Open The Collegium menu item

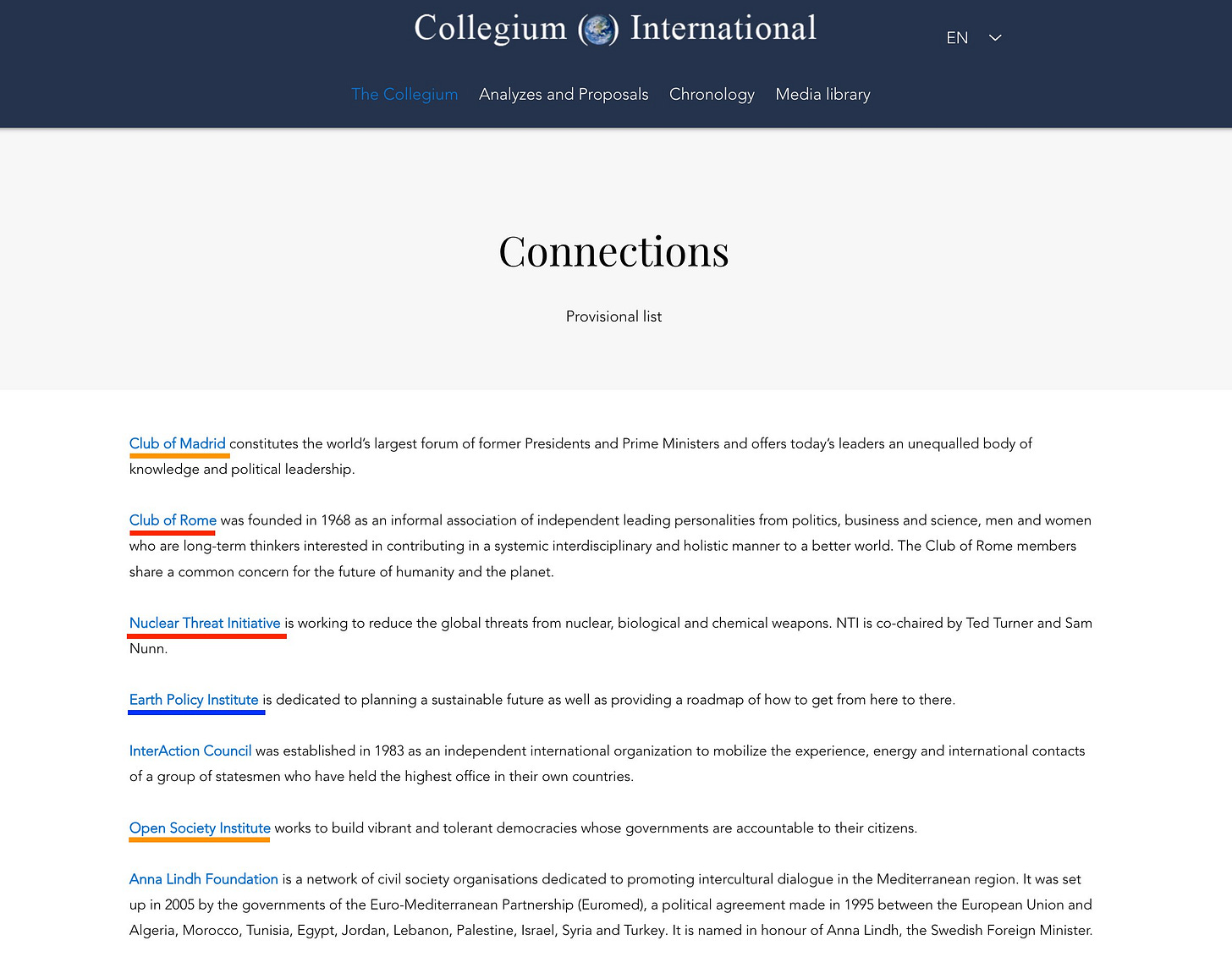tap(404, 94)
